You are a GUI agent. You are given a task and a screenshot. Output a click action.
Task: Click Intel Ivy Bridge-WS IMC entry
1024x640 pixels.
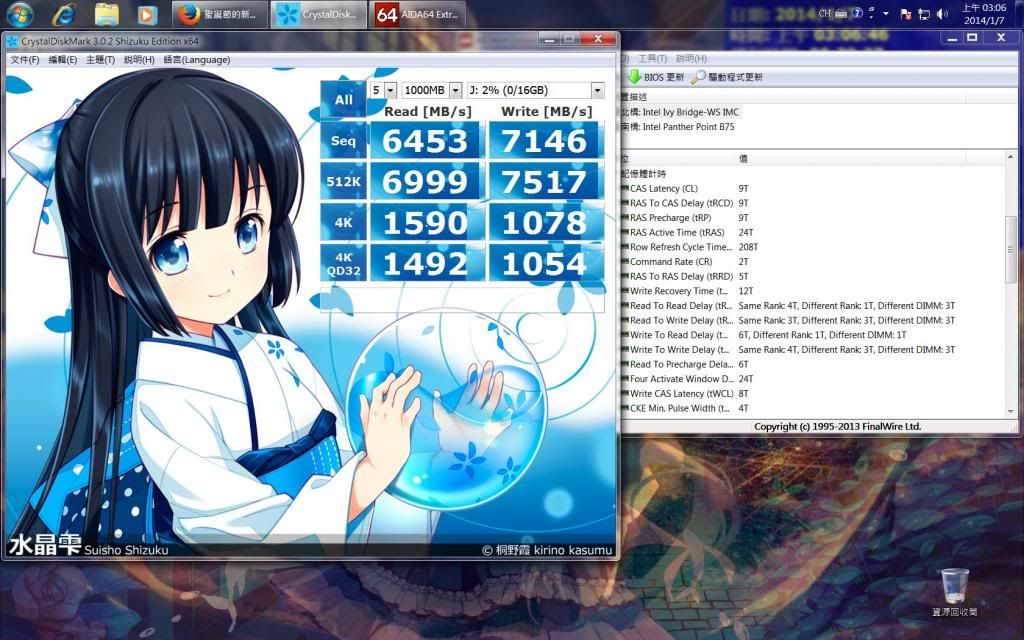coord(680,112)
